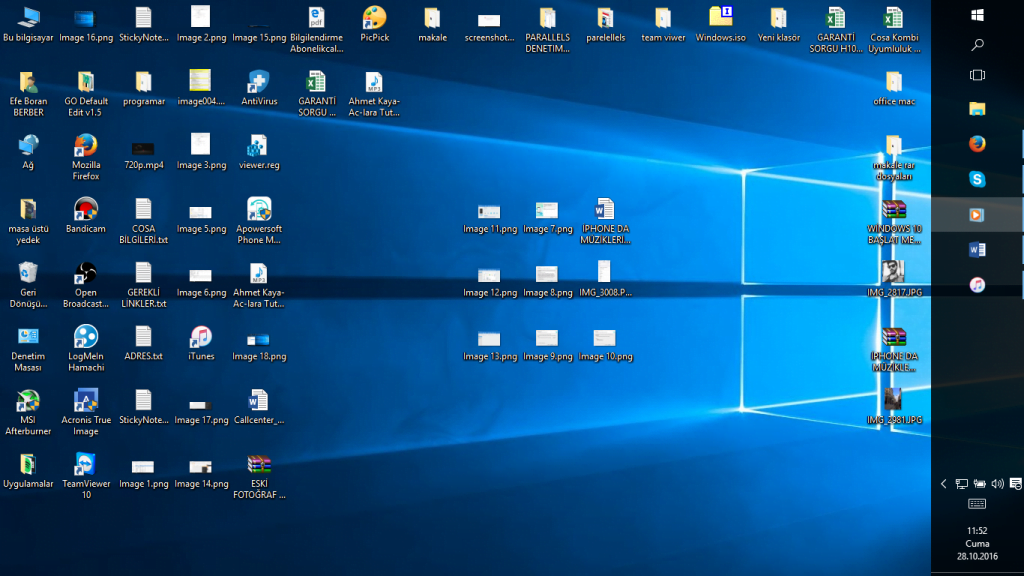Expand hidden system tray icons
The image size is (1024, 576).
coord(944,484)
